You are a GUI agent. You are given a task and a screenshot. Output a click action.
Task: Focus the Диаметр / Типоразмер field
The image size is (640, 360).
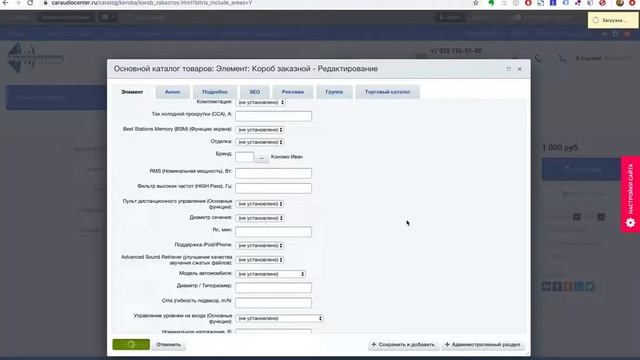point(273,288)
